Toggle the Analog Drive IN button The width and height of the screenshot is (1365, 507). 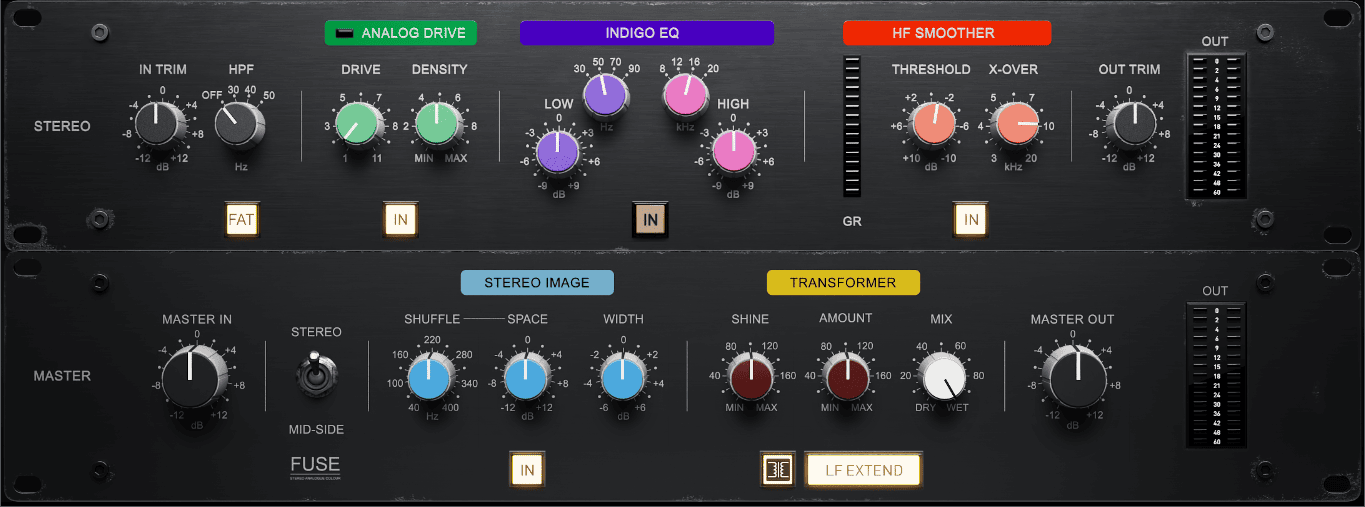[401, 220]
